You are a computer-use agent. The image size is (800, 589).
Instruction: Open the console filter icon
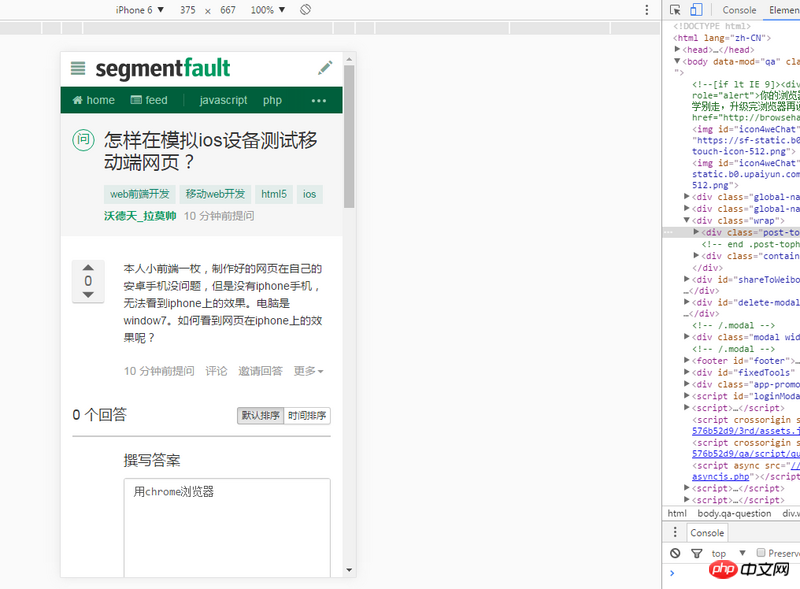tap(697, 553)
